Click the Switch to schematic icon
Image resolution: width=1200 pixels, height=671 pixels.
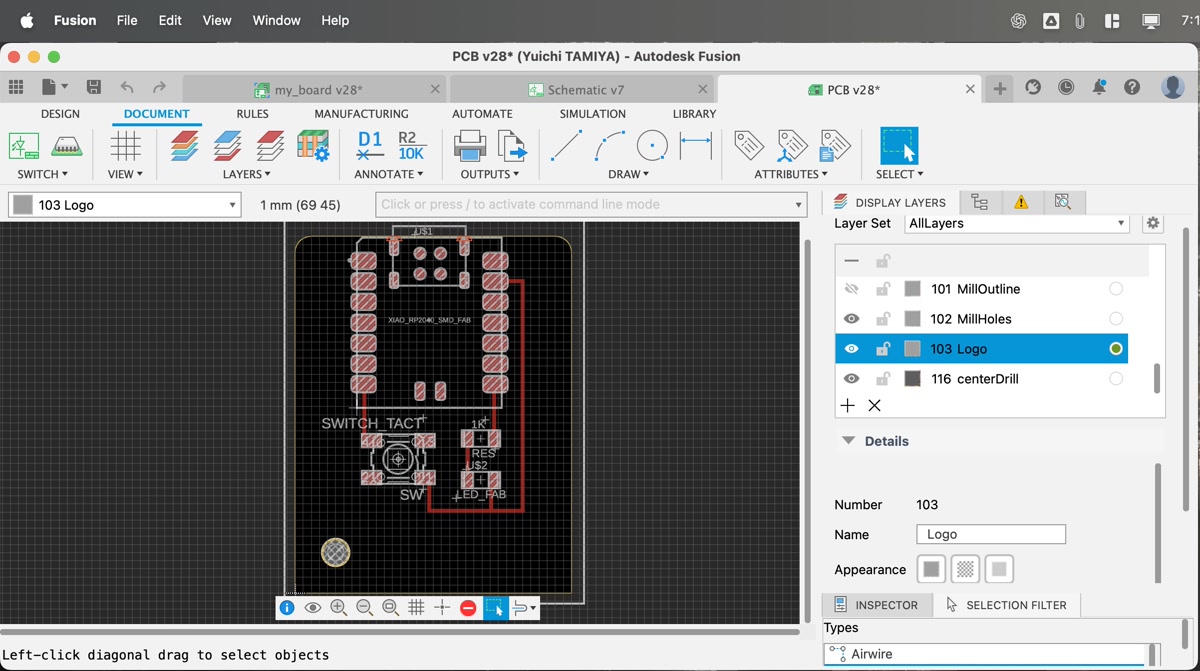[24, 146]
